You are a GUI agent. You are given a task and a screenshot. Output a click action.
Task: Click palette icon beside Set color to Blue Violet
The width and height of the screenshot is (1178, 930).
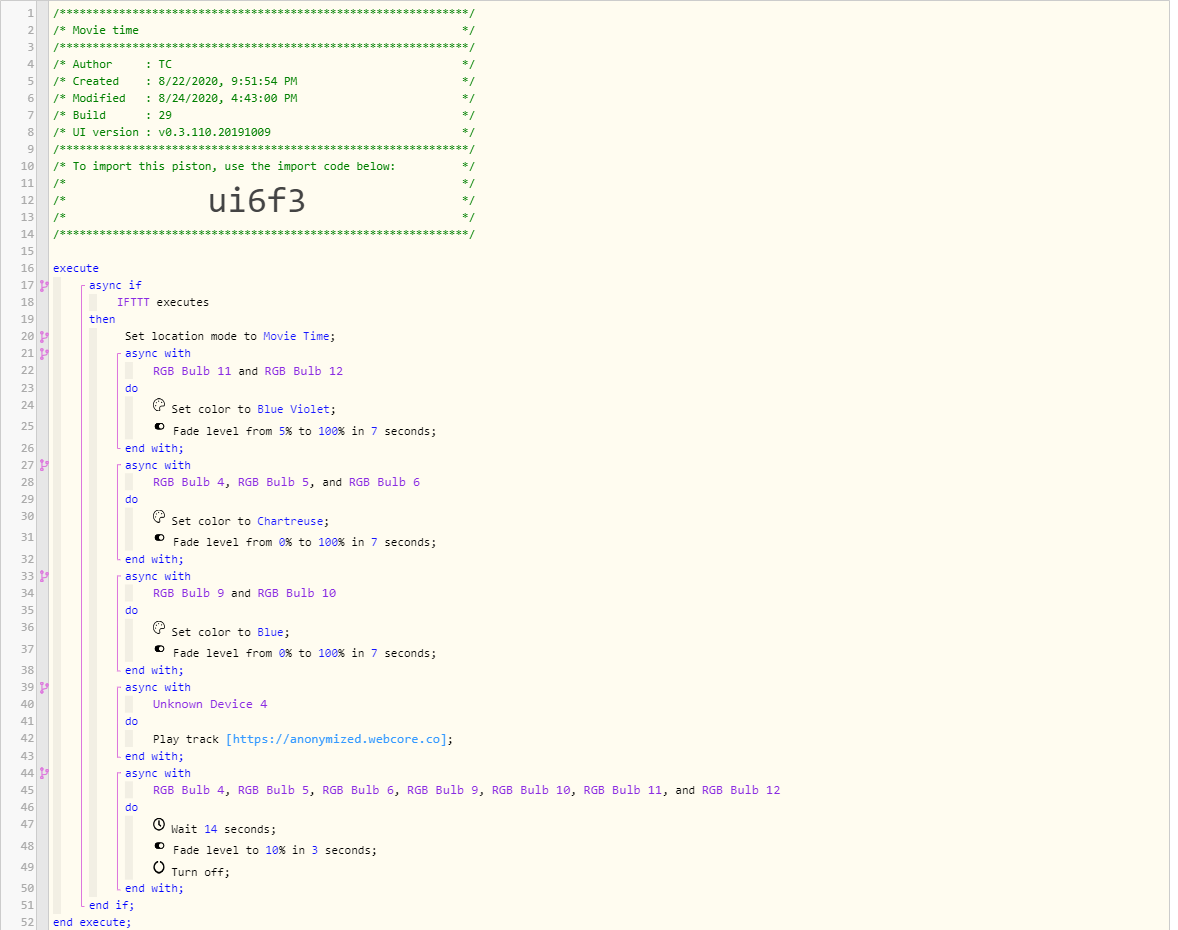tap(159, 405)
